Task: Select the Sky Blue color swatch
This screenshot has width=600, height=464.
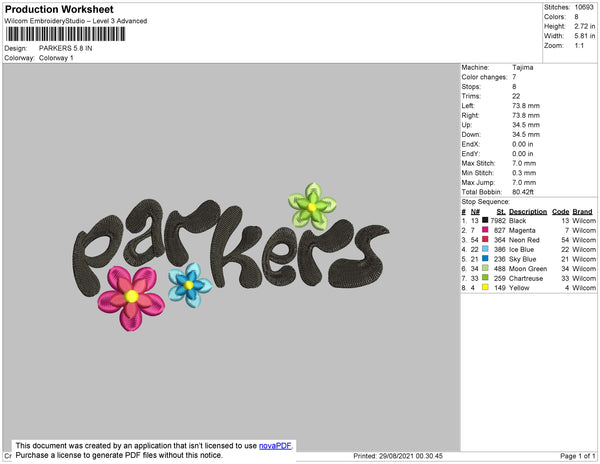Action: pos(485,258)
